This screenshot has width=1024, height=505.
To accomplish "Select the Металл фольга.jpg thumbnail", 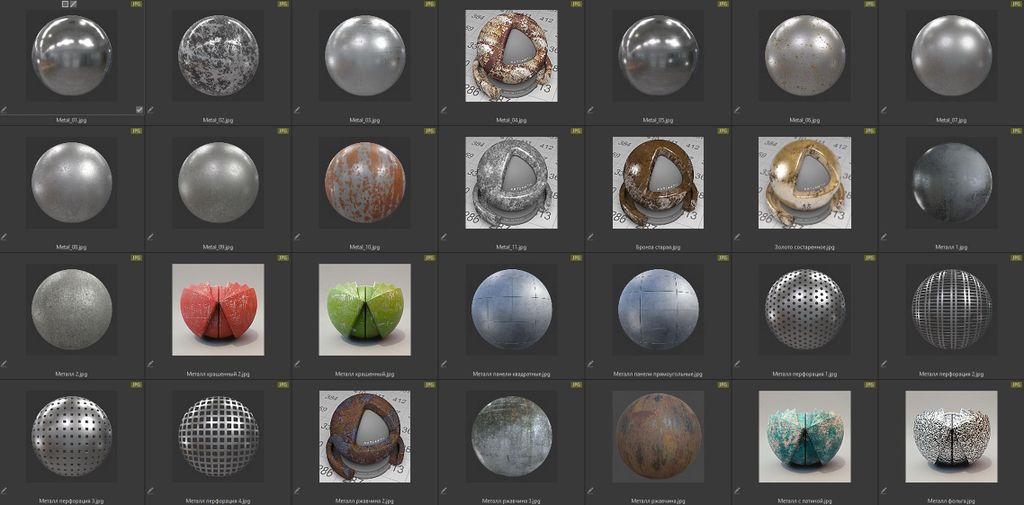I will pyautogui.click(x=950, y=436).
